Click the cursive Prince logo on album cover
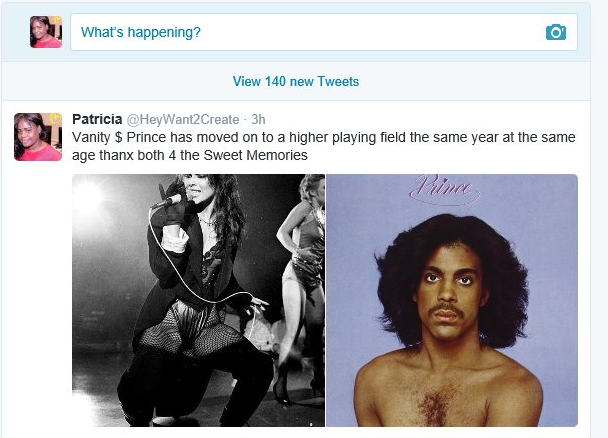Screen dimensions: 608x438 pyautogui.click(x=444, y=190)
